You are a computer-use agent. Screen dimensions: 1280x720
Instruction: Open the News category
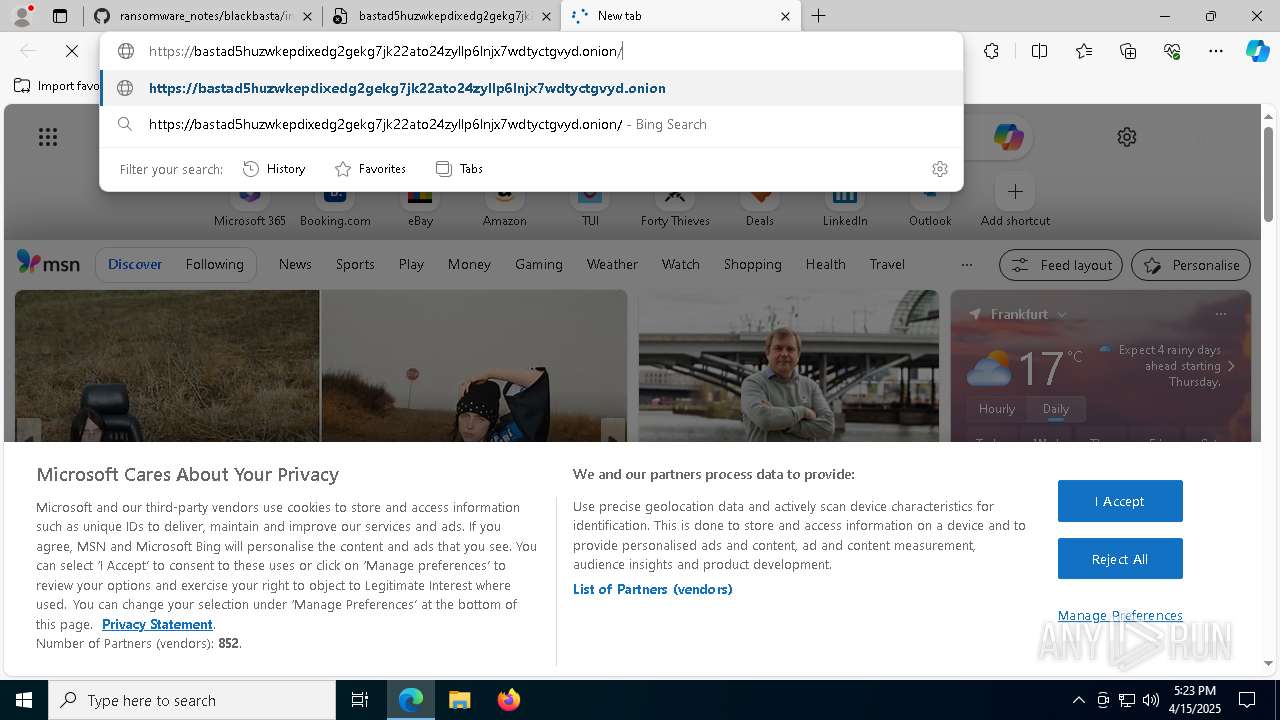pos(295,264)
